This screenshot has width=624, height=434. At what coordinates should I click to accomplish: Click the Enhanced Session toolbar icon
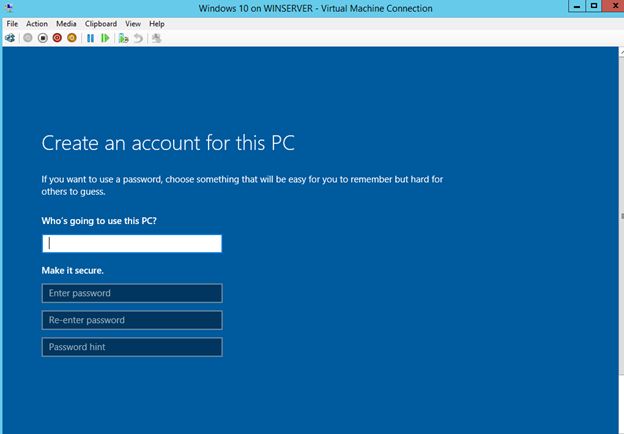tap(156, 38)
